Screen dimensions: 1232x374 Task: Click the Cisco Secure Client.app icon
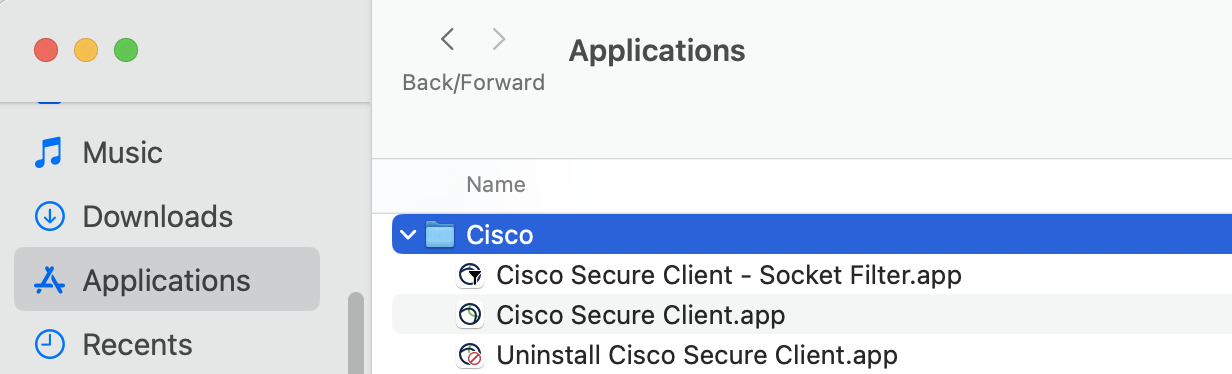point(470,315)
